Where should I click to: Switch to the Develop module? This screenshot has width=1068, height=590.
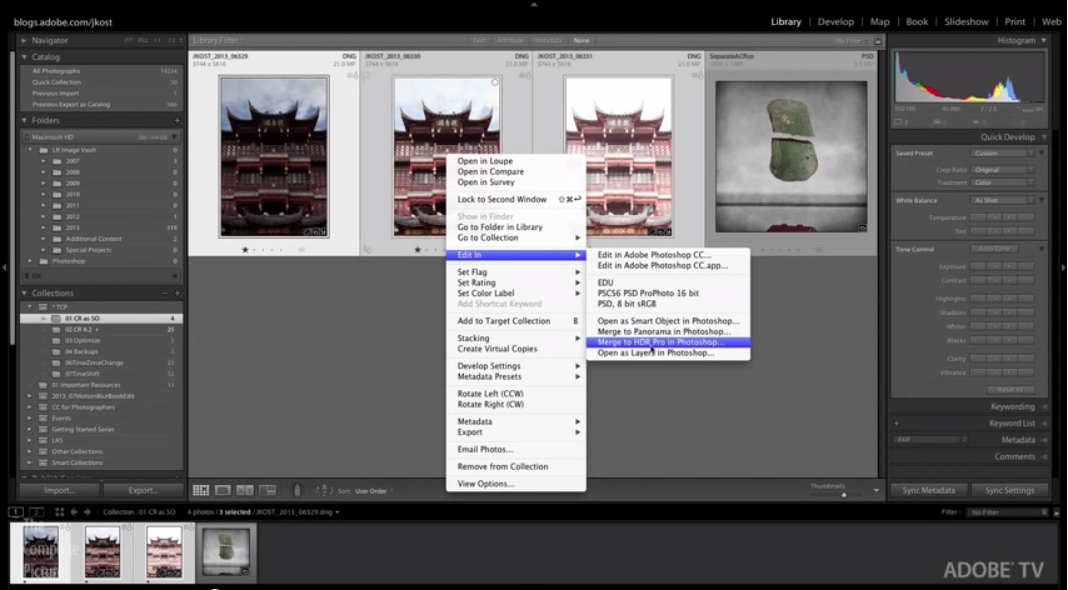click(836, 21)
